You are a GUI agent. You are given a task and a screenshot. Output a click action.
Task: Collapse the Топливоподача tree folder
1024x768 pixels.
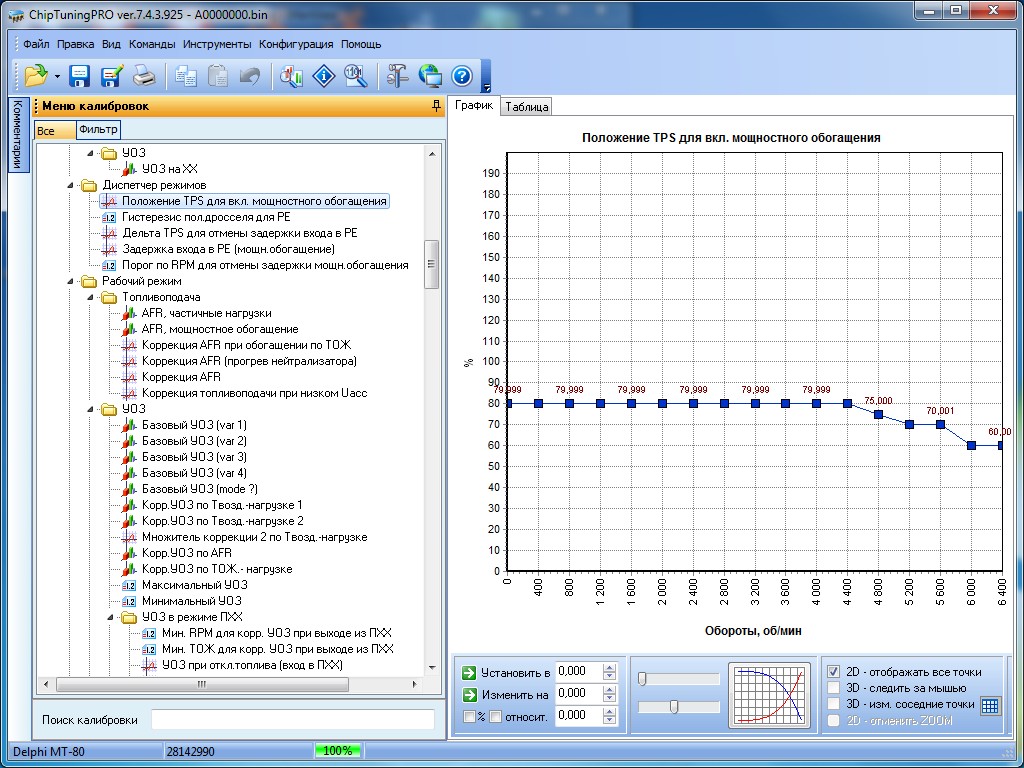coord(89,297)
